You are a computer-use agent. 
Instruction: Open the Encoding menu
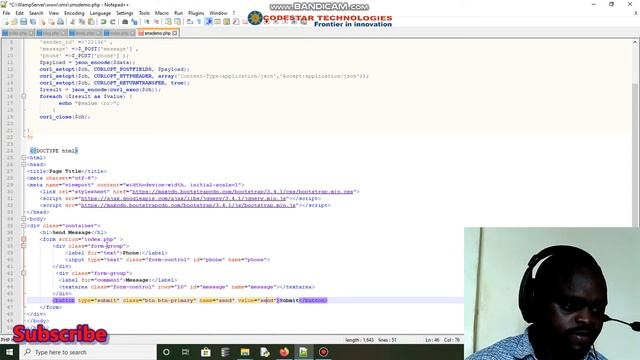tap(74, 13)
